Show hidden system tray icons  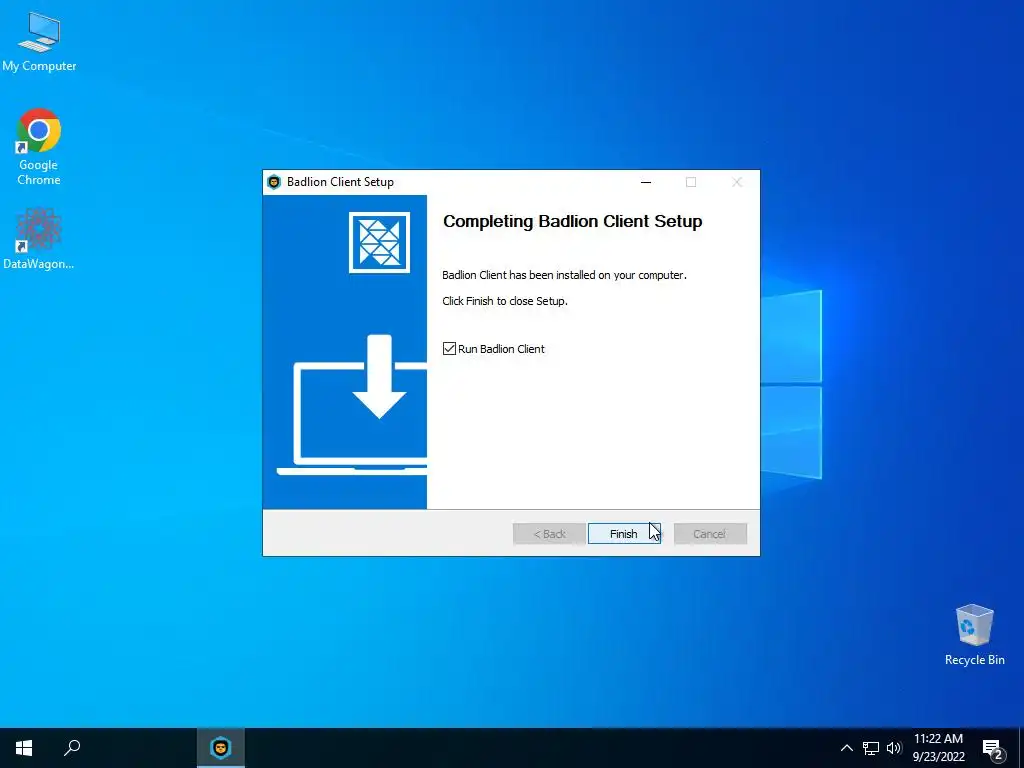coord(846,748)
